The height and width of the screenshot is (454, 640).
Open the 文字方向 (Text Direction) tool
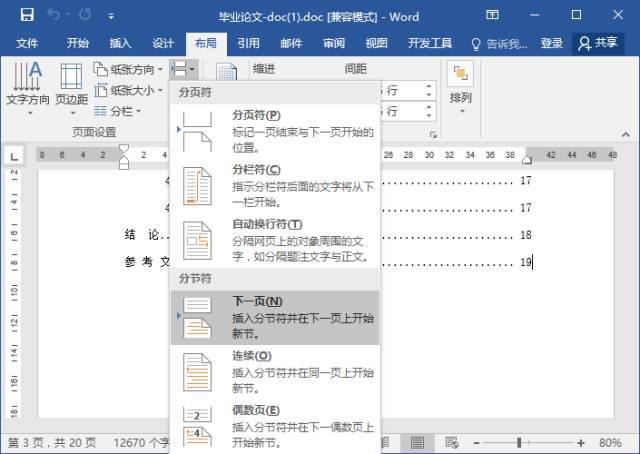coord(27,86)
